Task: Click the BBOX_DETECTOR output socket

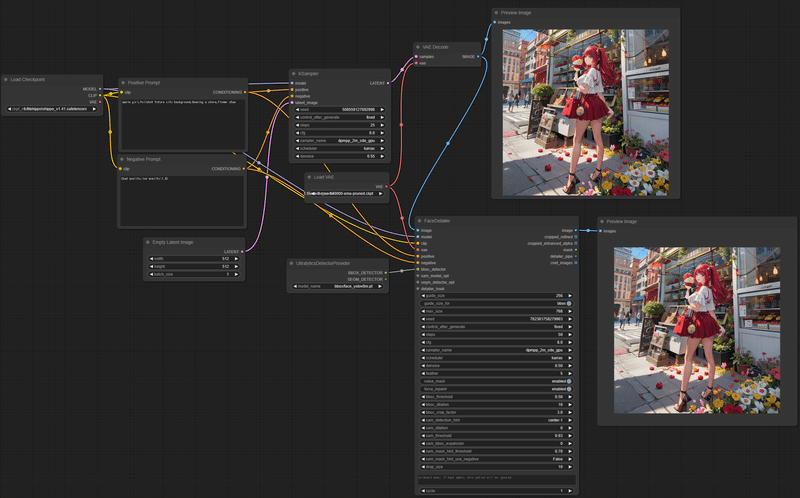Action: (386, 273)
